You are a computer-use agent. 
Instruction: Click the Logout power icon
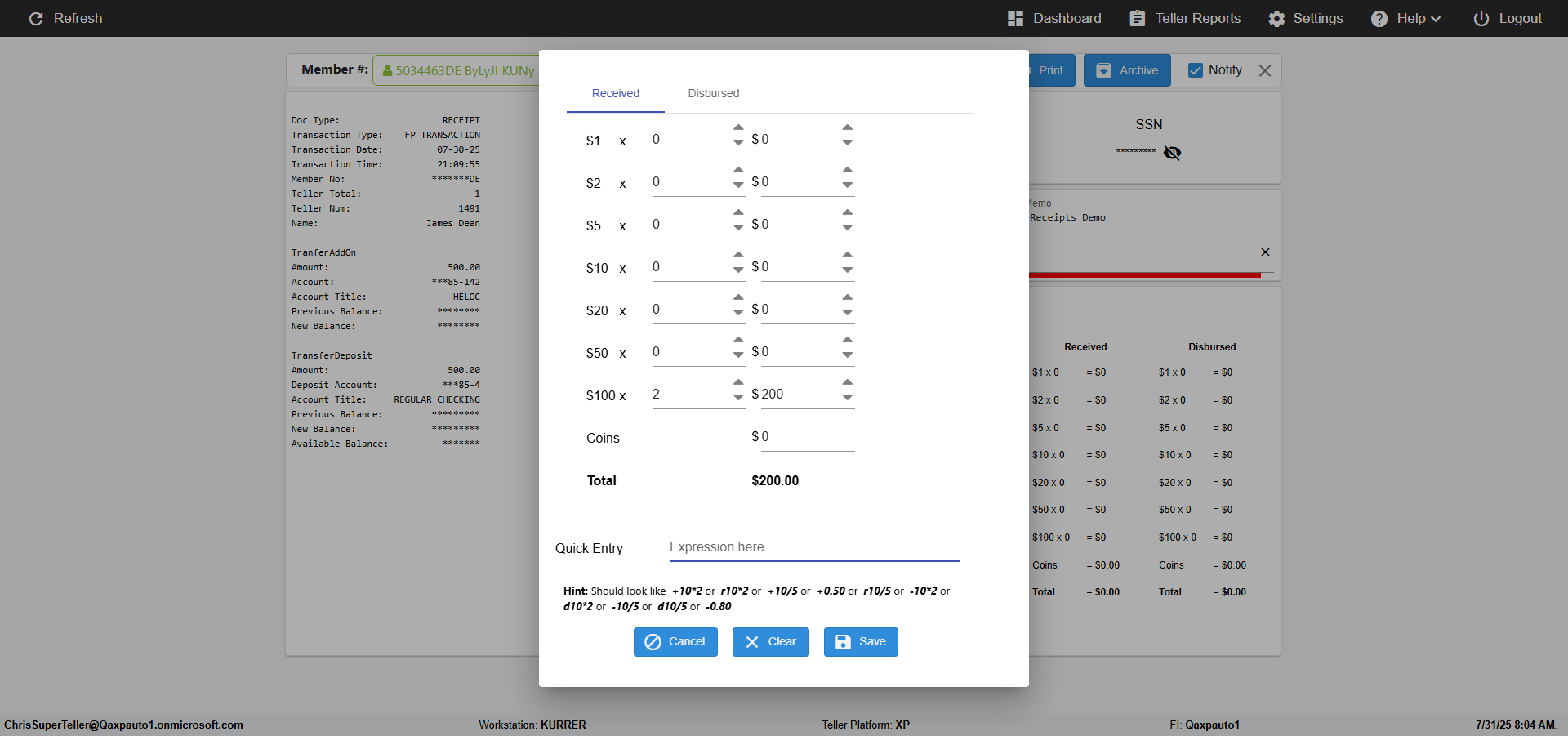tap(1481, 18)
